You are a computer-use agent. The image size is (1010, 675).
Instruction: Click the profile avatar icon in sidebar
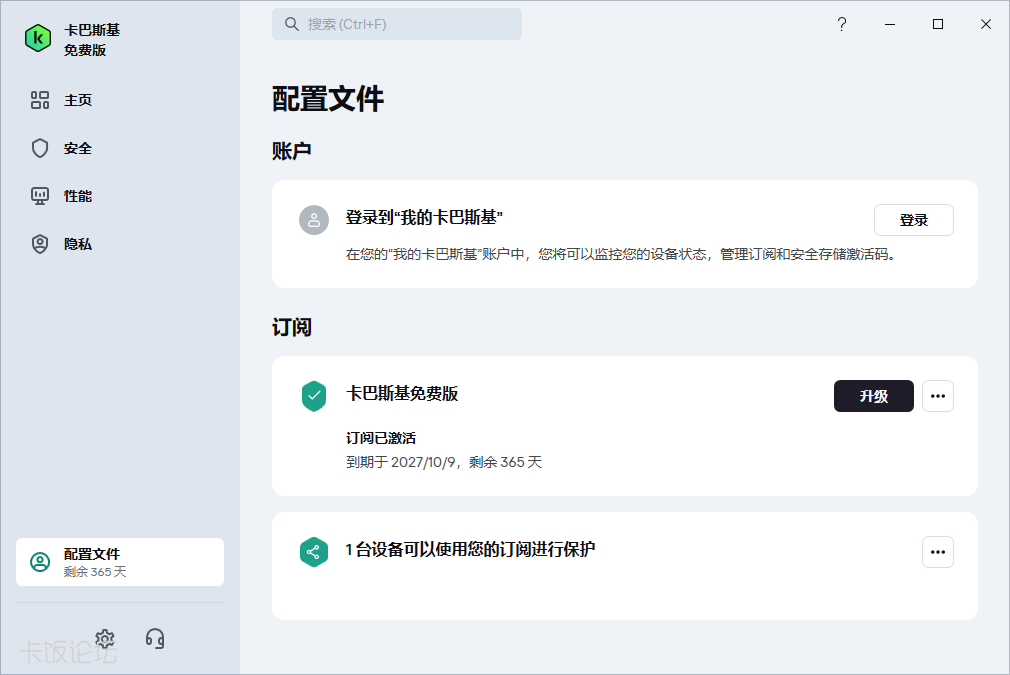40,562
